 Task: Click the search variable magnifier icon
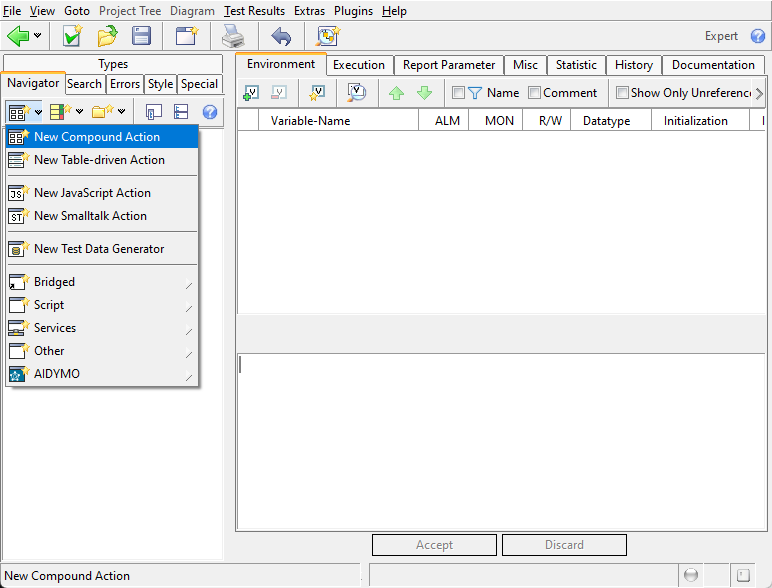(x=356, y=93)
